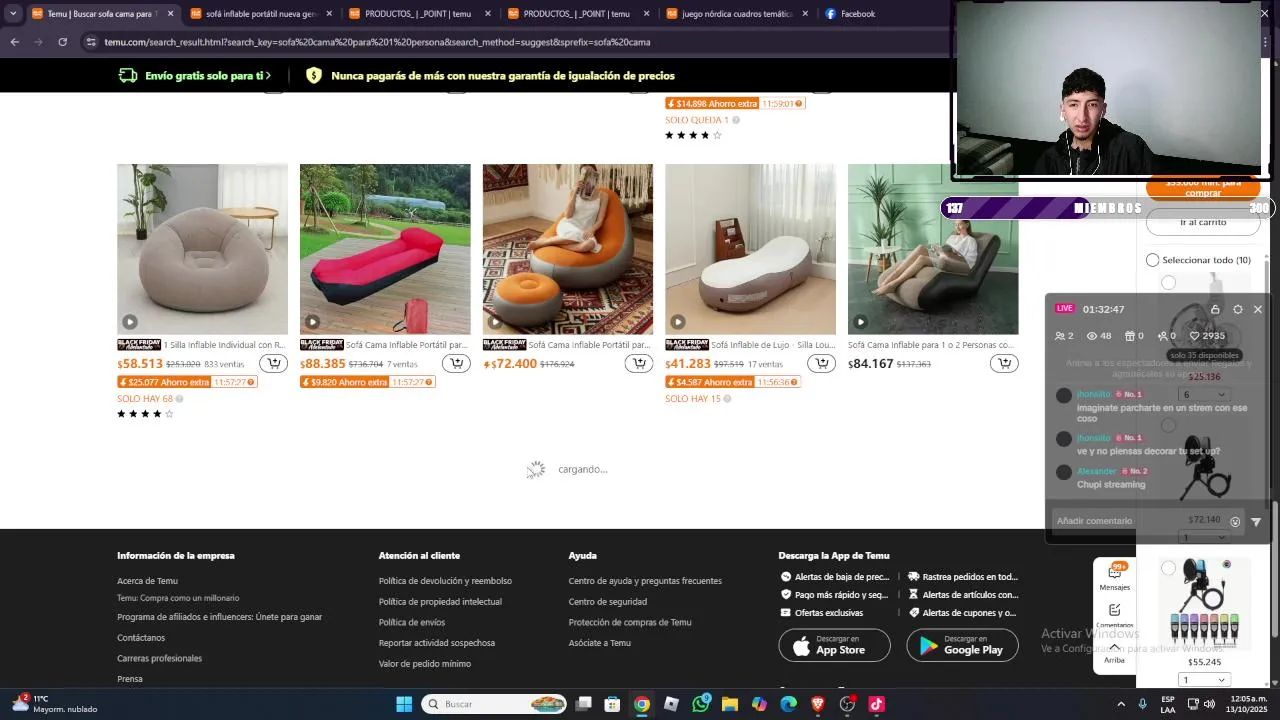Add the $58.513 inflatable chair to cart
The width and height of the screenshot is (1280, 720).
point(273,363)
